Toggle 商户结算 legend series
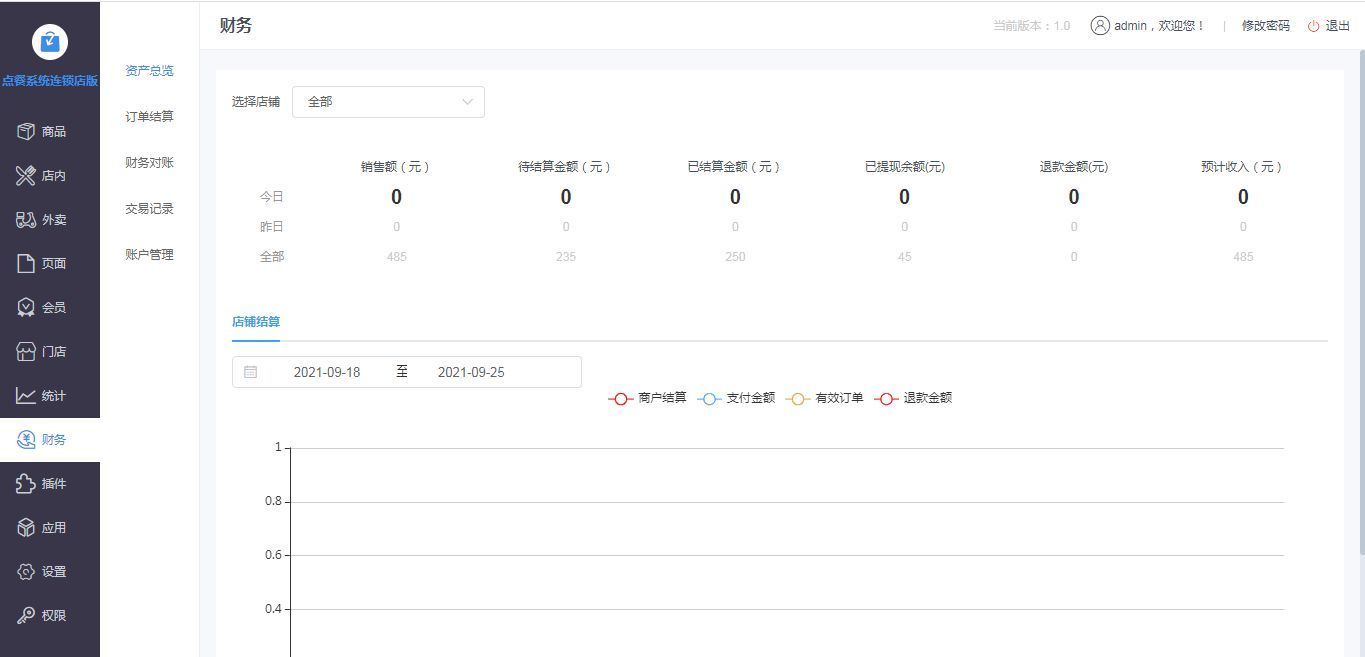This screenshot has height=657, width=1365. (648, 398)
